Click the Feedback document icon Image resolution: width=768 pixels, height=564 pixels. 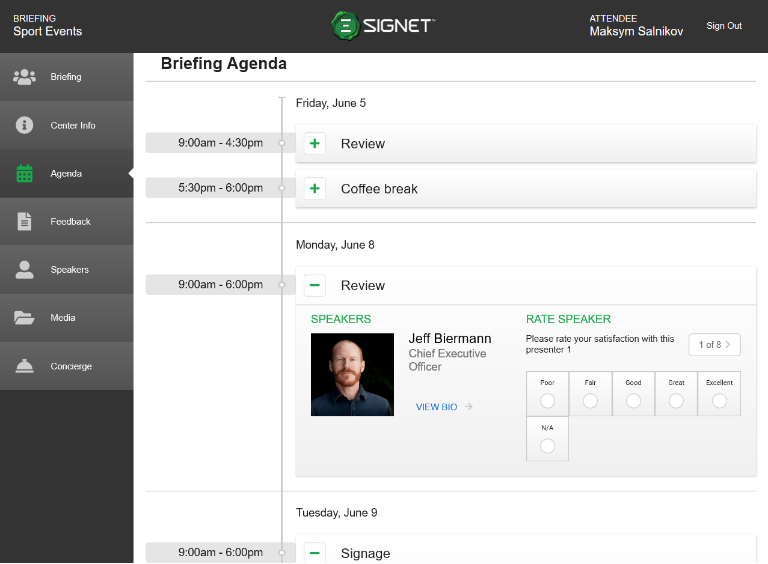pyautogui.click(x=25, y=222)
